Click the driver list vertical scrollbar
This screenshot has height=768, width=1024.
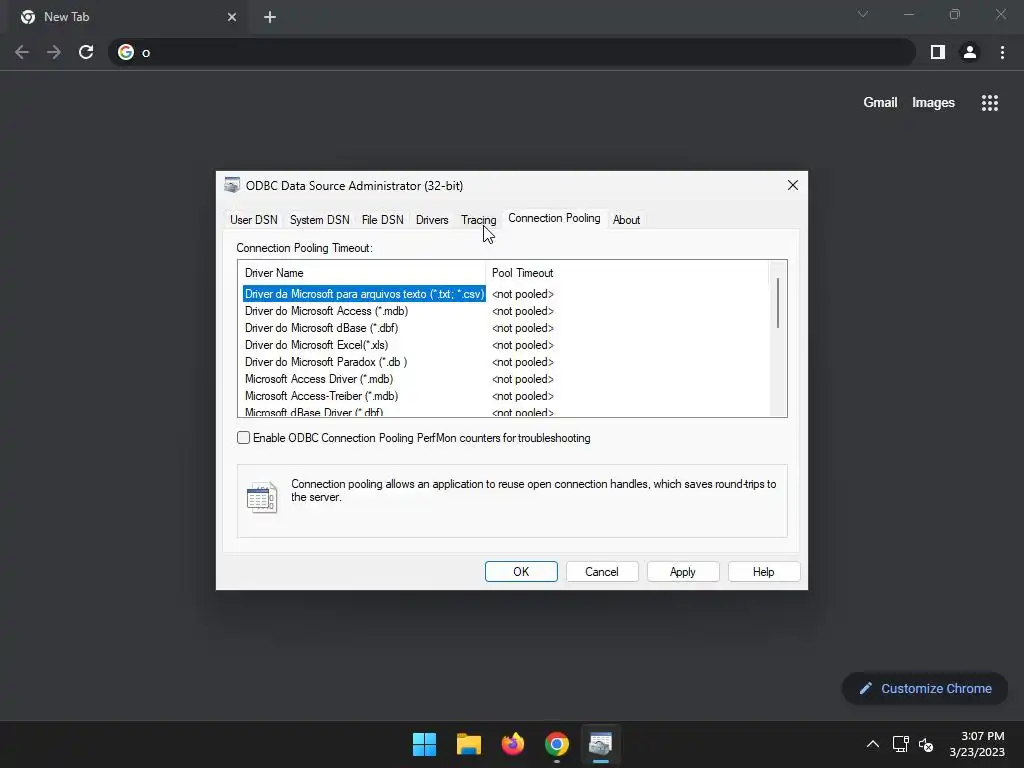point(778,303)
